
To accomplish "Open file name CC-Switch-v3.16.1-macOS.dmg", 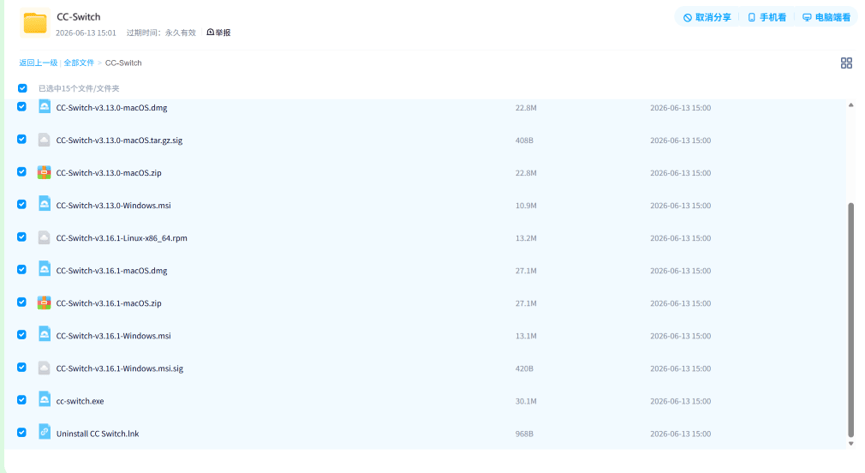I will pyautogui.click(x=111, y=270).
